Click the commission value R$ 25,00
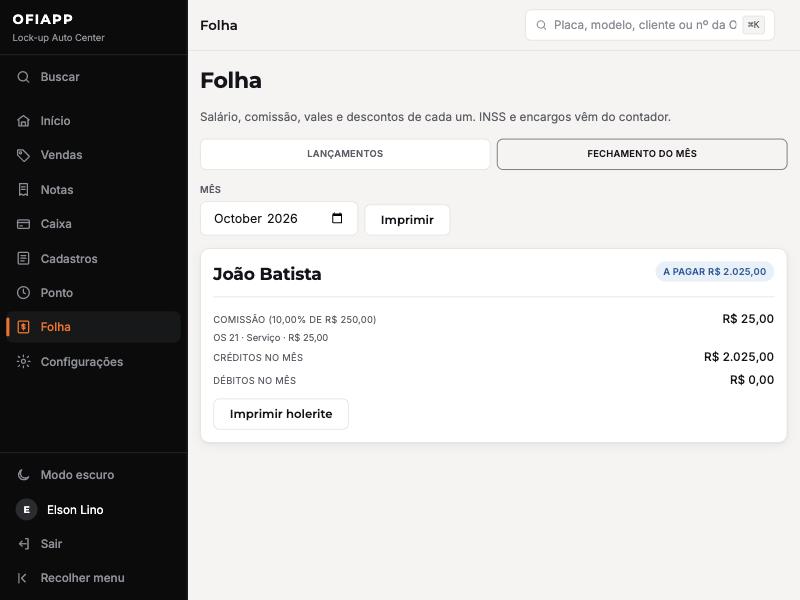Screen dimensions: 800x600 pyautogui.click(x=748, y=319)
